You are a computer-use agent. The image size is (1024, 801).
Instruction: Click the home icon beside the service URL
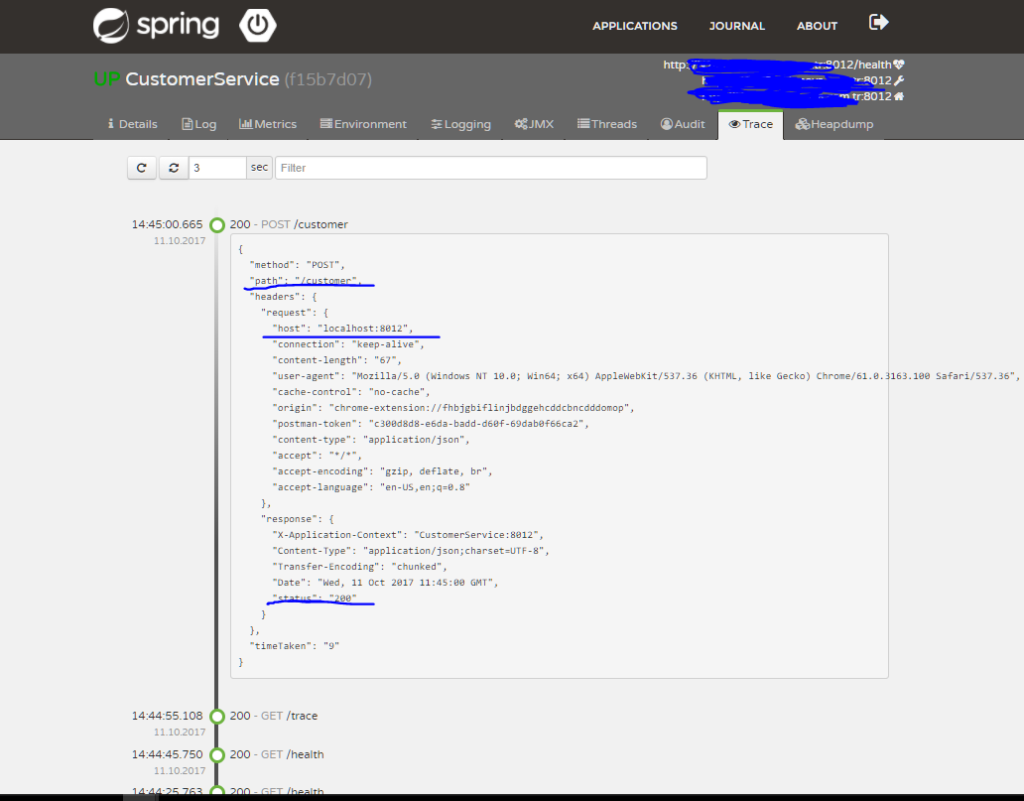click(899, 96)
